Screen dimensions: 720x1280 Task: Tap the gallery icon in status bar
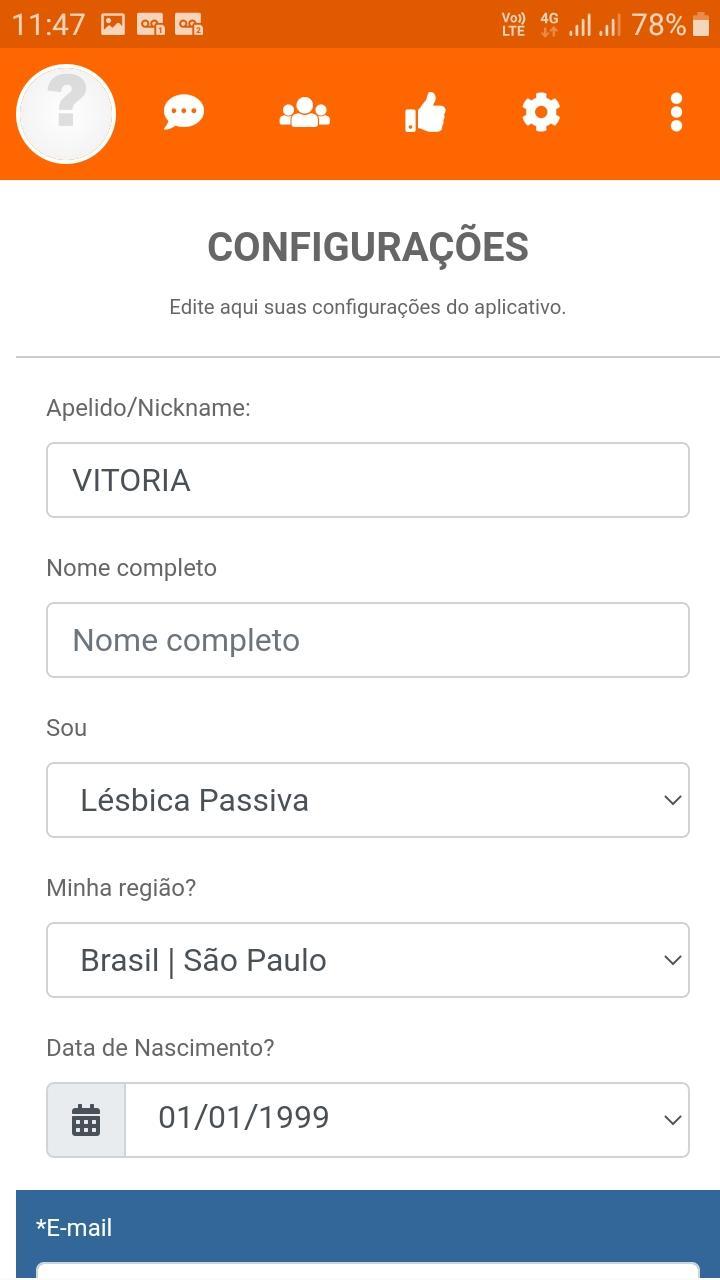[x=113, y=24]
